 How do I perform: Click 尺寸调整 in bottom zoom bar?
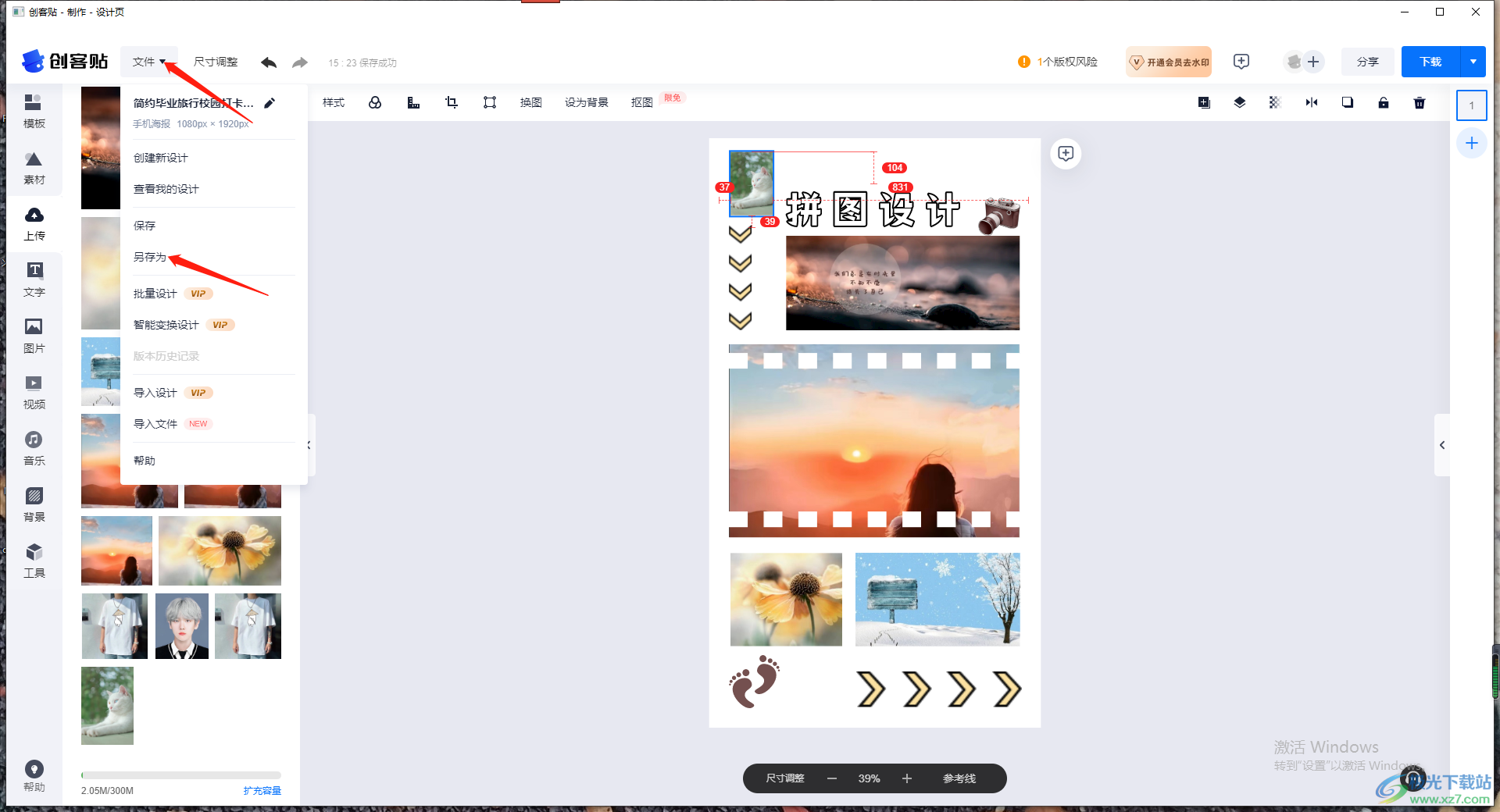tap(785, 778)
